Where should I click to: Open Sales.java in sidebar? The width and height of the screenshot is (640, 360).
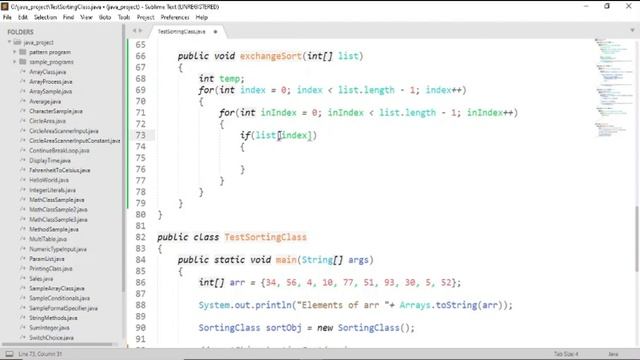click(x=41, y=279)
